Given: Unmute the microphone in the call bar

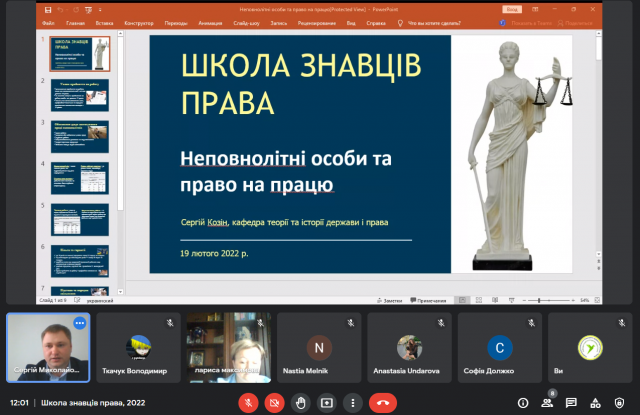Looking at the screenshot, I should (247, 402).
